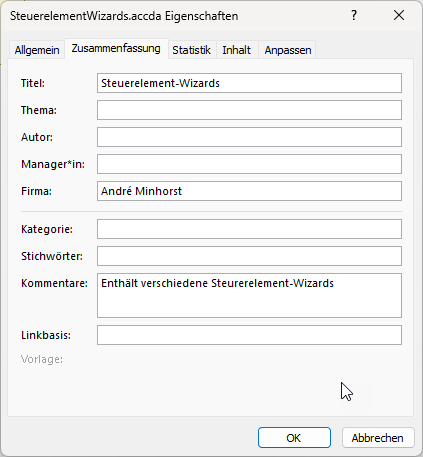
Task: Focus the Kategorie input field
Action: click(x=249, y=229)
